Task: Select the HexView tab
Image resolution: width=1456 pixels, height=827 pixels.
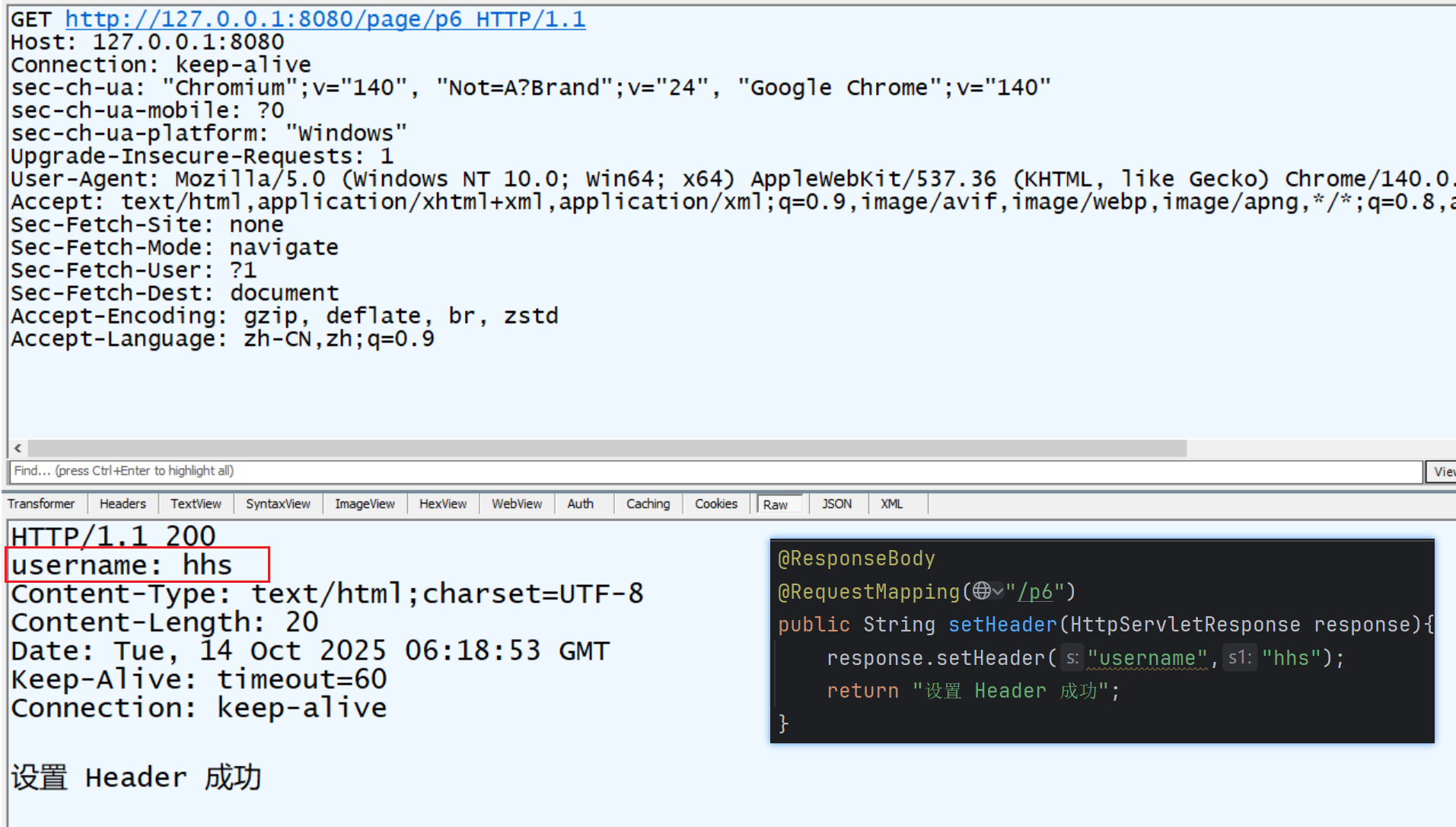Action: pos(443,504)
